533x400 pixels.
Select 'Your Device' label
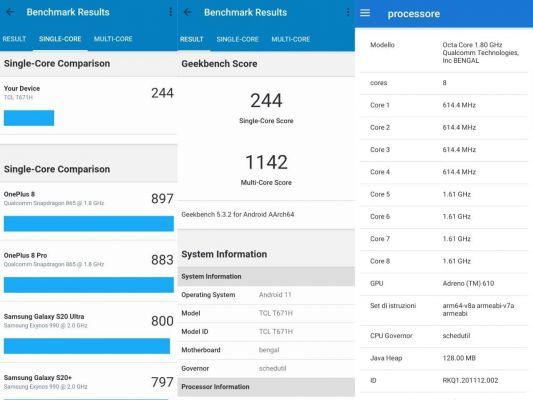click(x=22, y=88)
